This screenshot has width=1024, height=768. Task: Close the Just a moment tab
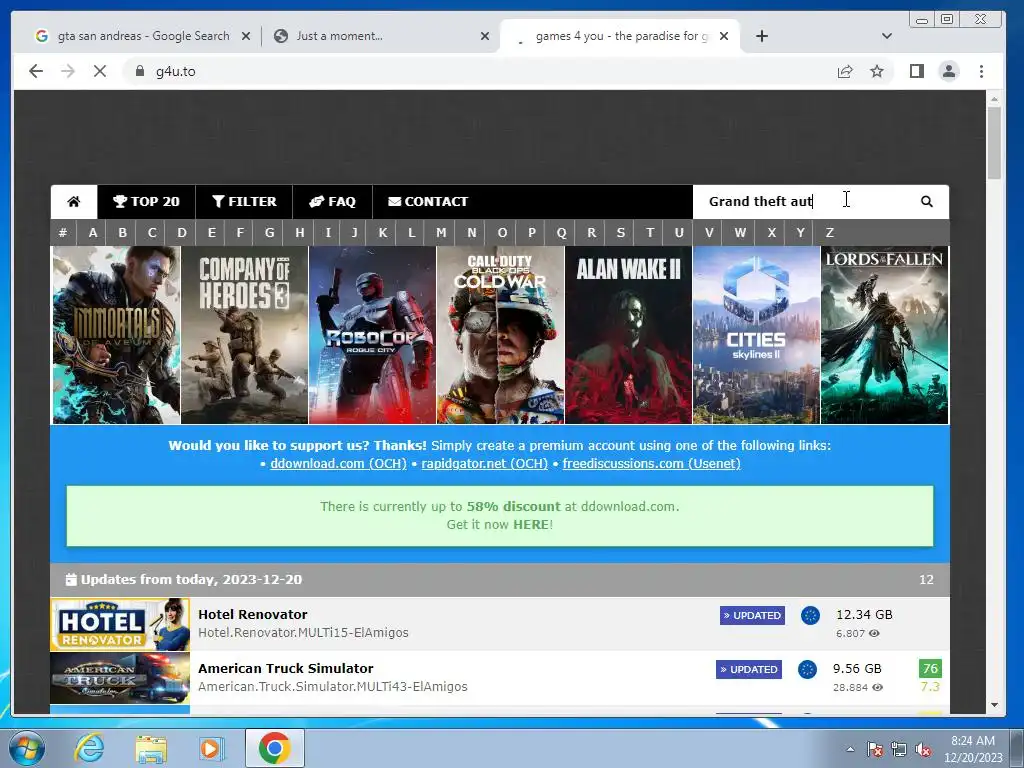pyautogui.click(x=485, y=37)
